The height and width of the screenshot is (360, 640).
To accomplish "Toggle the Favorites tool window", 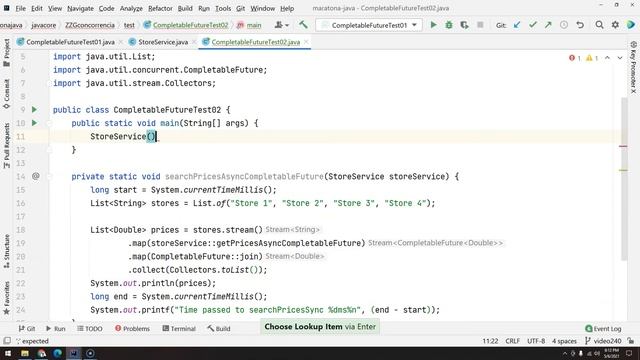I will 7,298.
